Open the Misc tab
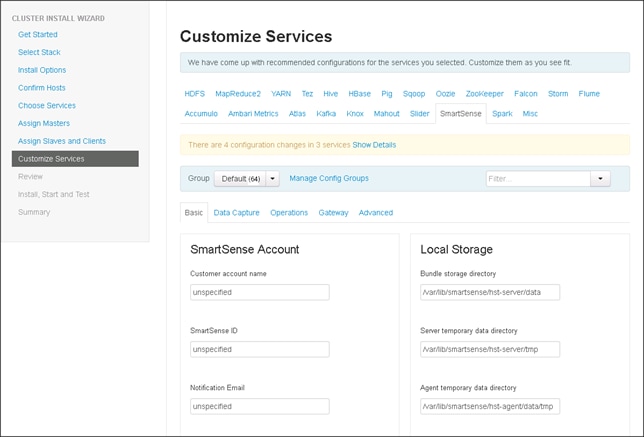This screenshot has height=437, width=644. [530, 114]
